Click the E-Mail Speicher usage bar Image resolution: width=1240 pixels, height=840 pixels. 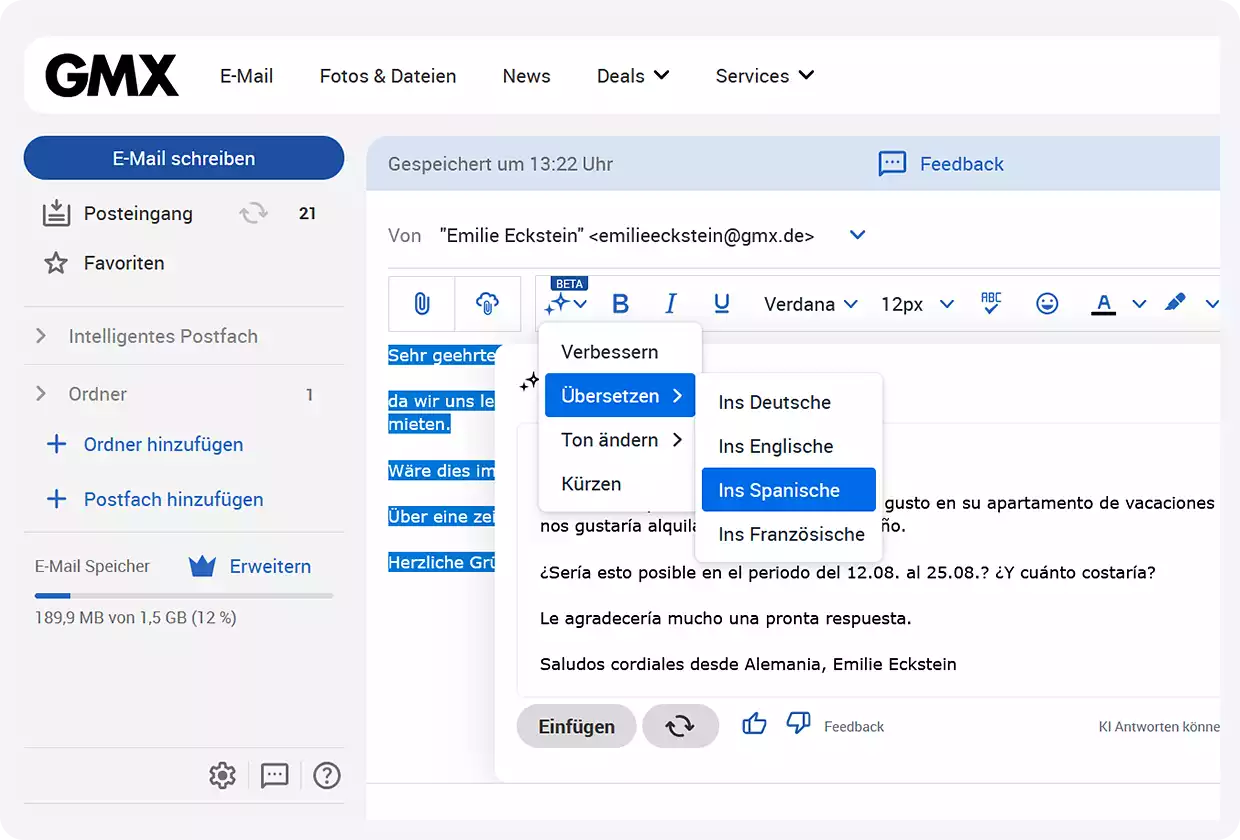184,596
